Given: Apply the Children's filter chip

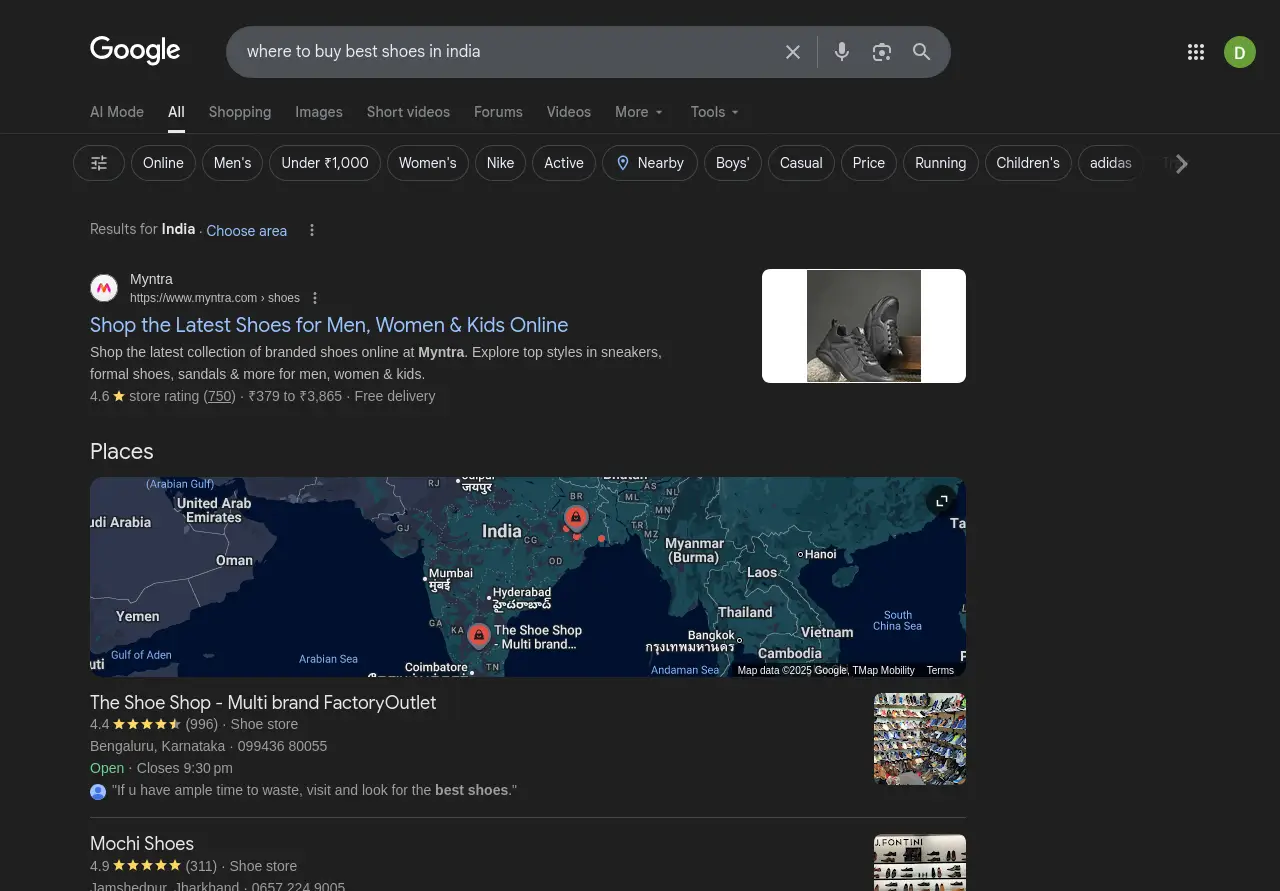Looking at the screenshot, I should pyautogui.click(x=1028, y=163).
